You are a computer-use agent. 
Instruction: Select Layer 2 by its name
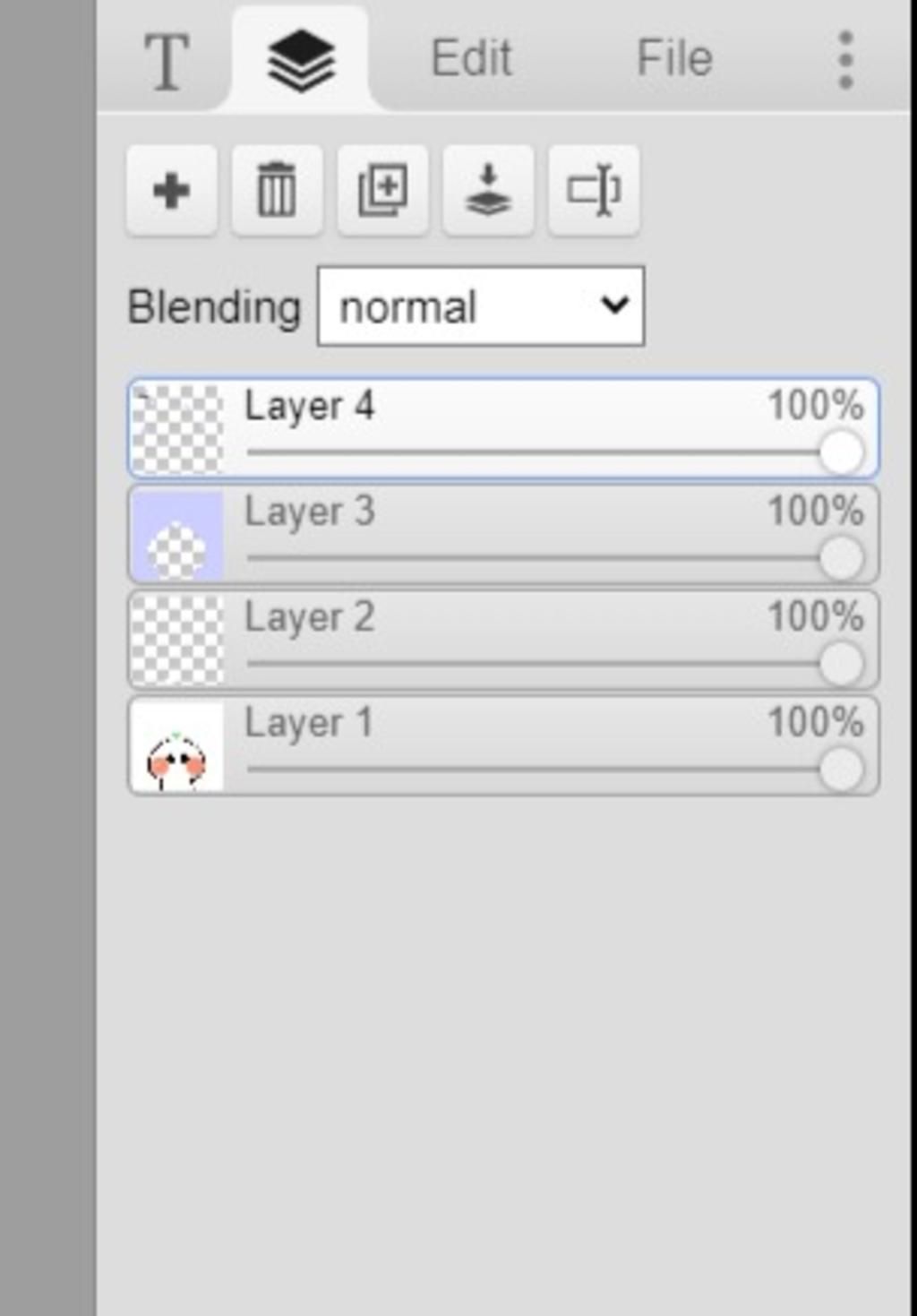[x=309, y=617]
